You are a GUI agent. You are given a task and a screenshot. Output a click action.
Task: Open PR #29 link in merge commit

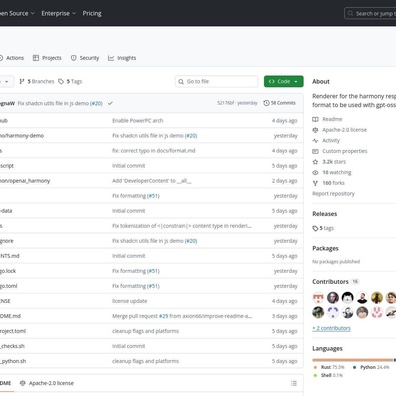164,316
